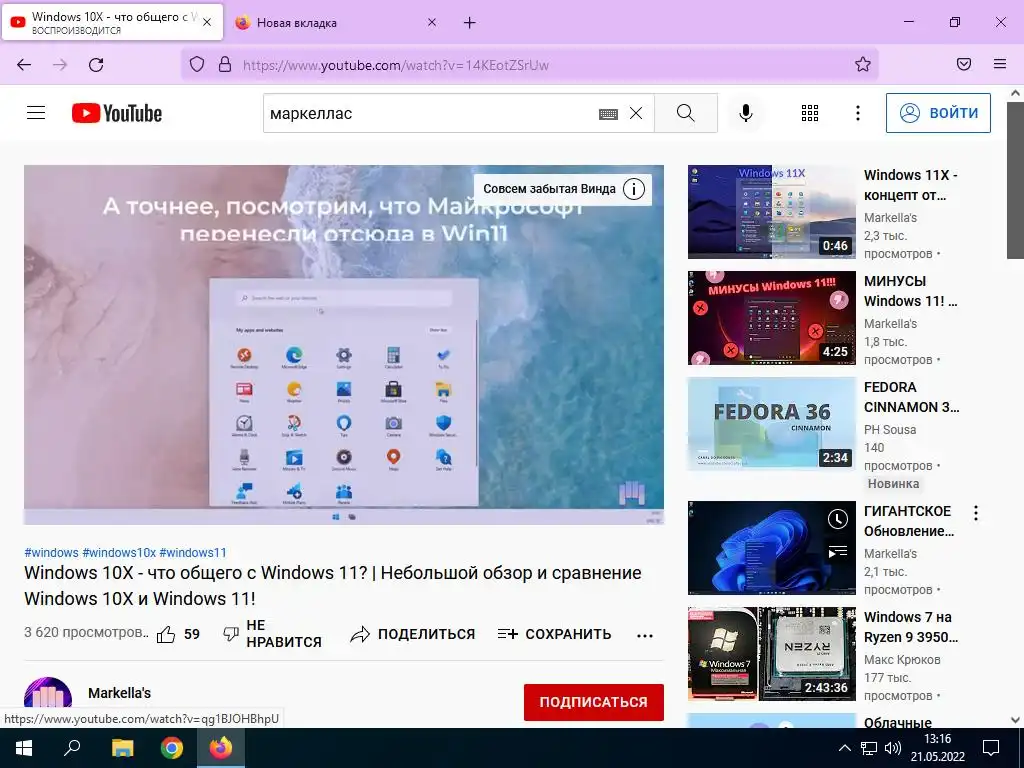This screenshot has height=768, width=1024.
Task: Open Pocket save icon
Action: [964, 64]
